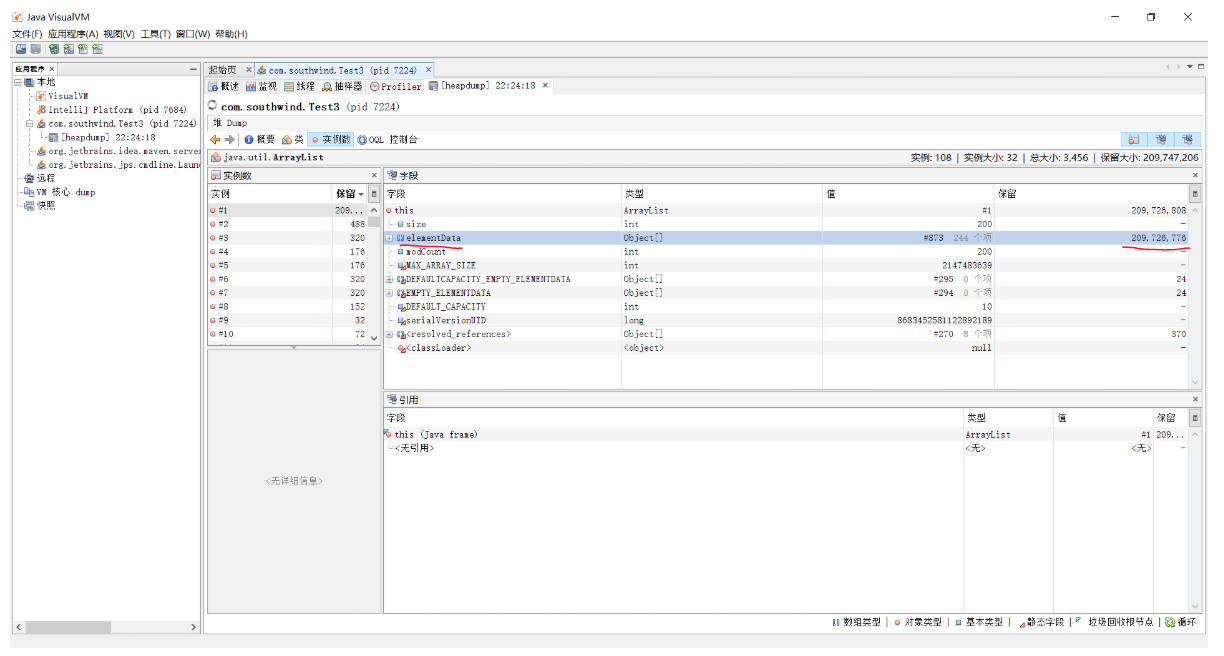Minimize the applications side panel
This screenshot has height=656, width=1224.
coord(194,69)
